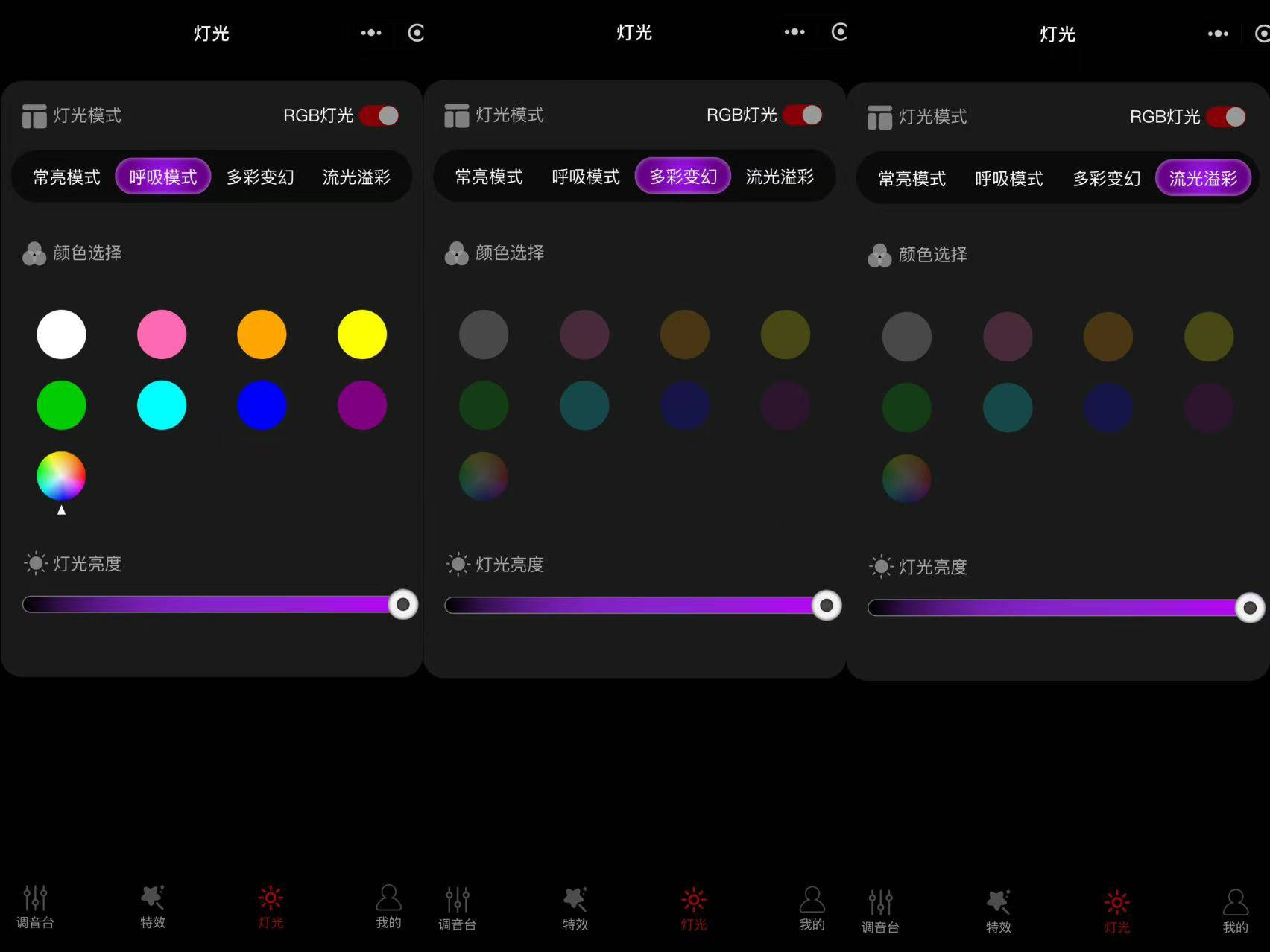The width and height of the screenshot is (1270, 952).
Task: Open the mini program more options menu
Action: 370,33
